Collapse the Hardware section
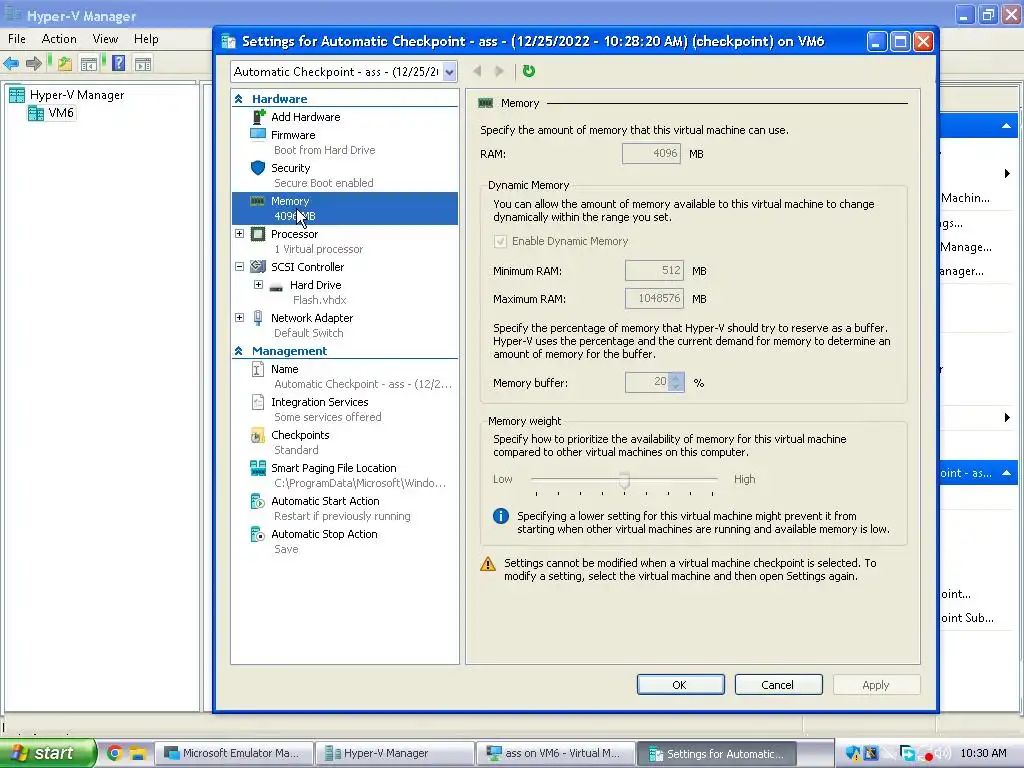 (238, 99)
